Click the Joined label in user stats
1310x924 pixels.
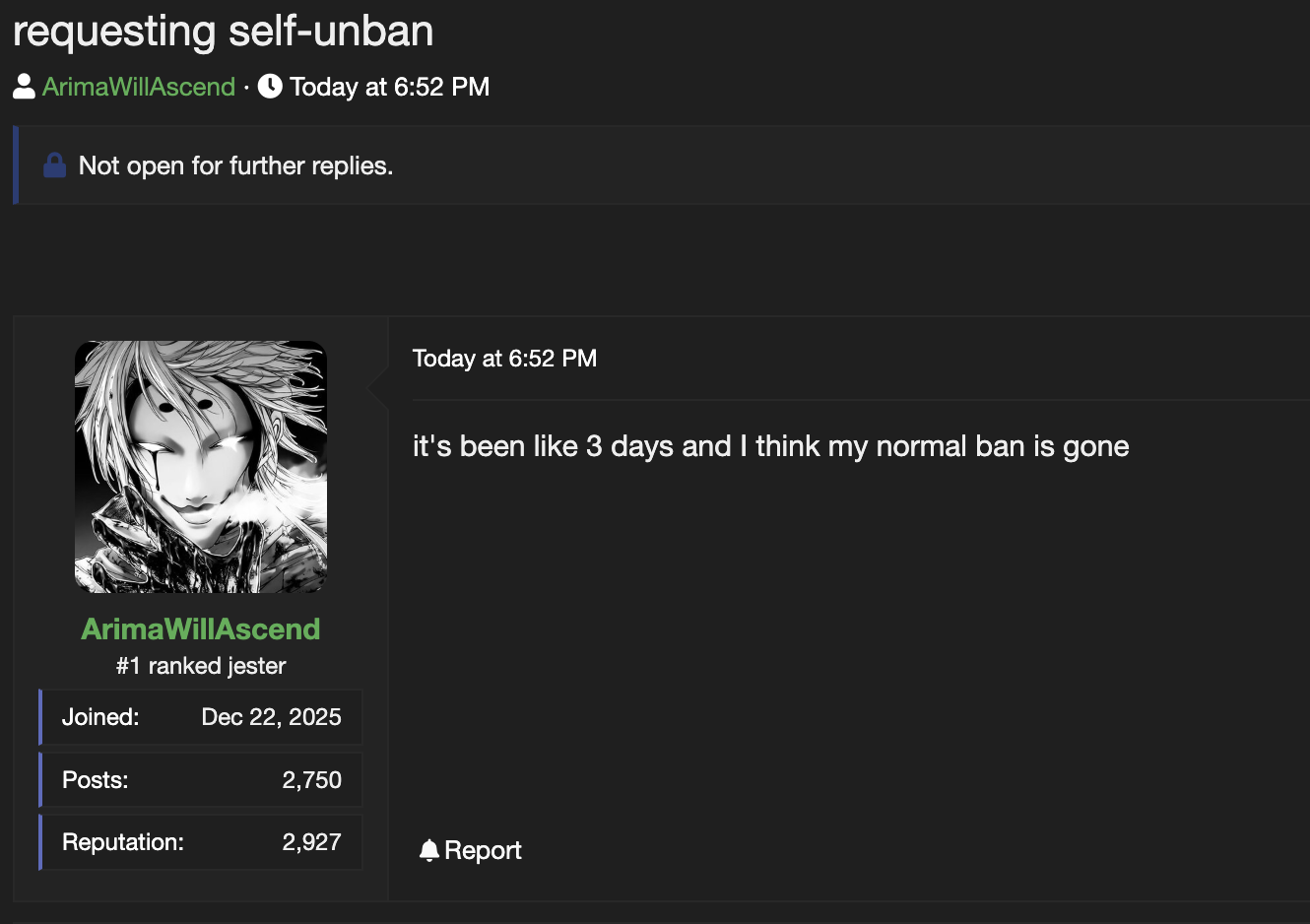[x=100, y=717]
